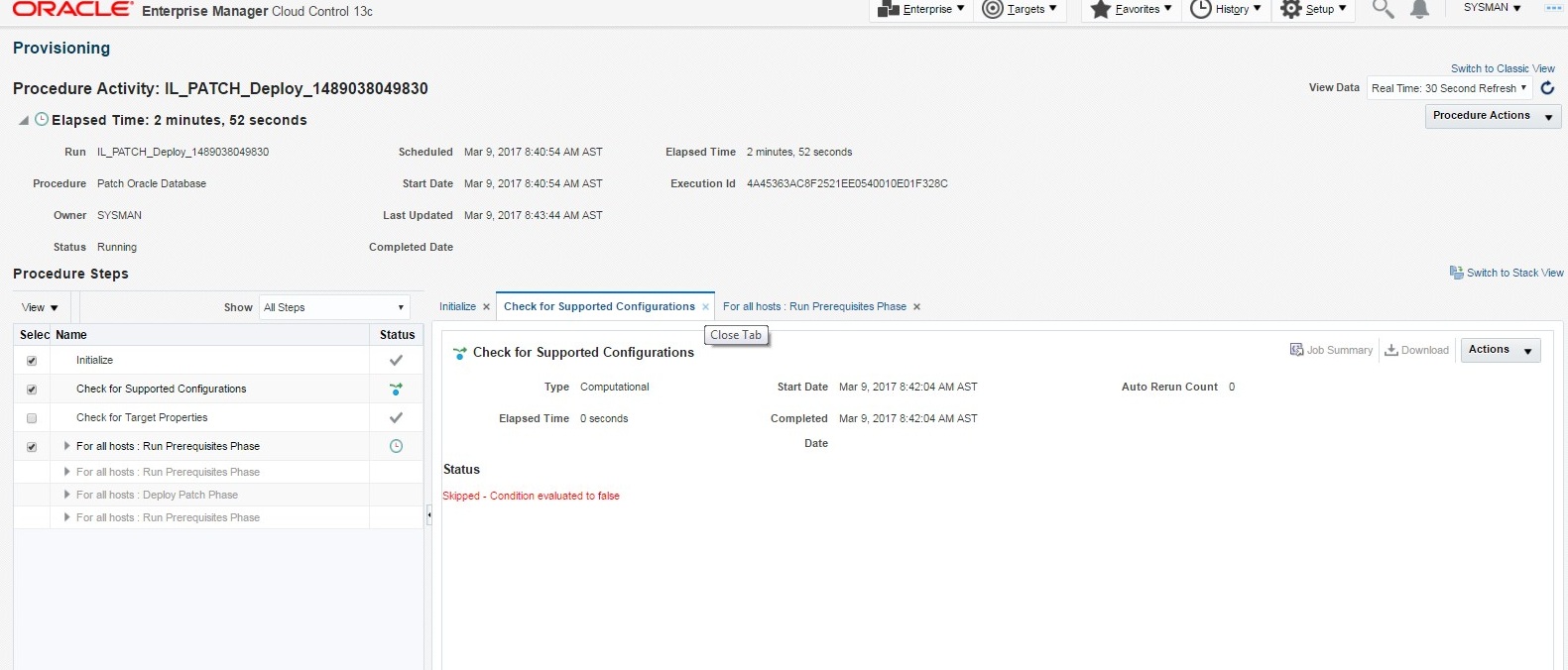Close the Run Prerequisites Phase tab
1568x670 pixels.
(x=916, y=307)
